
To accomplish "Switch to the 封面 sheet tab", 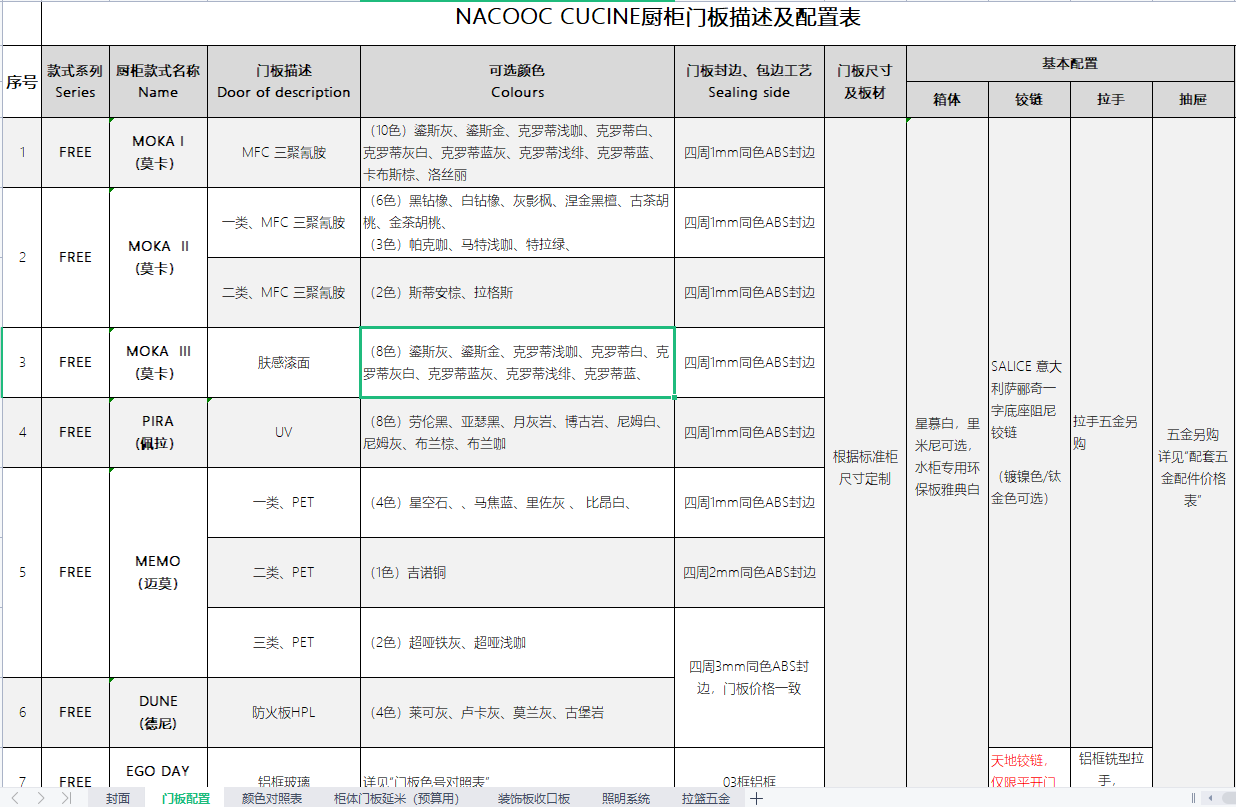I will click(118, 798).
